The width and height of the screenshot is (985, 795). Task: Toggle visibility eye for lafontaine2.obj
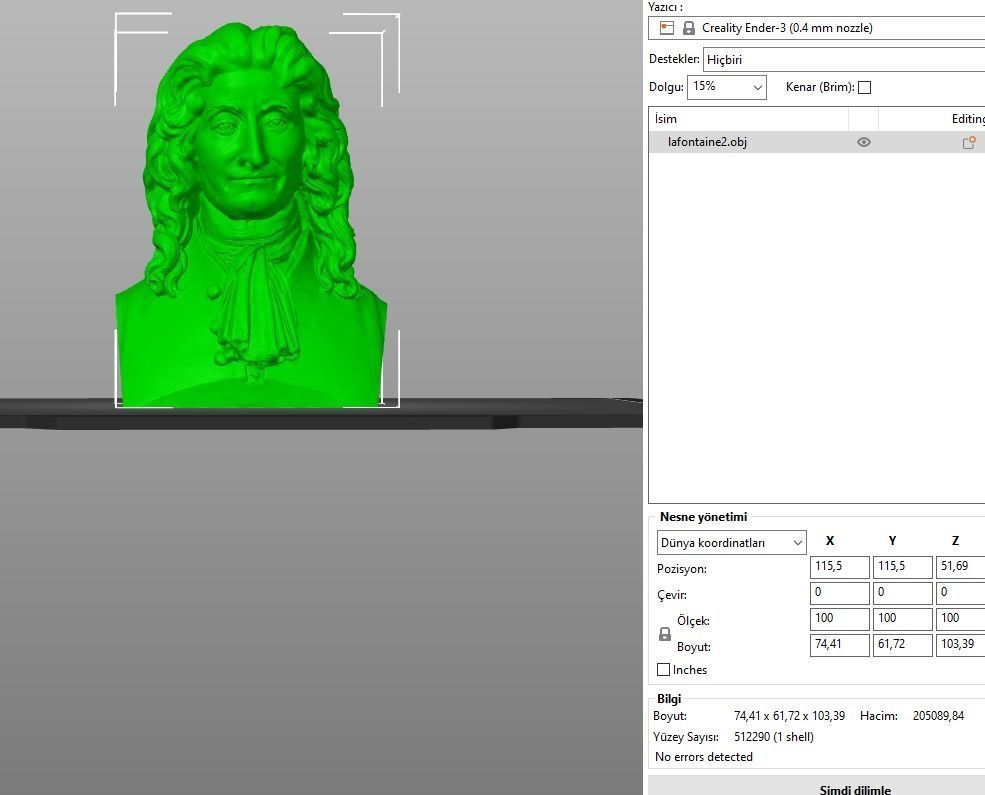pyautogui.click(x=864, y=142)
